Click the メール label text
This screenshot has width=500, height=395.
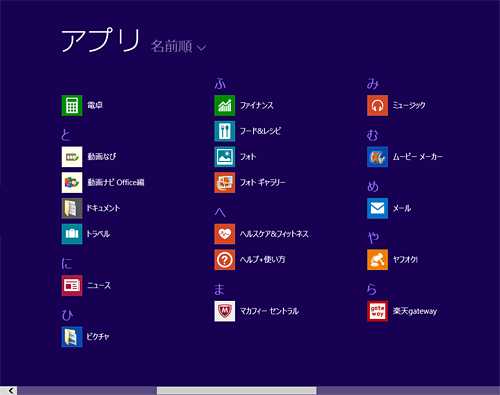(x=402, y=208)
